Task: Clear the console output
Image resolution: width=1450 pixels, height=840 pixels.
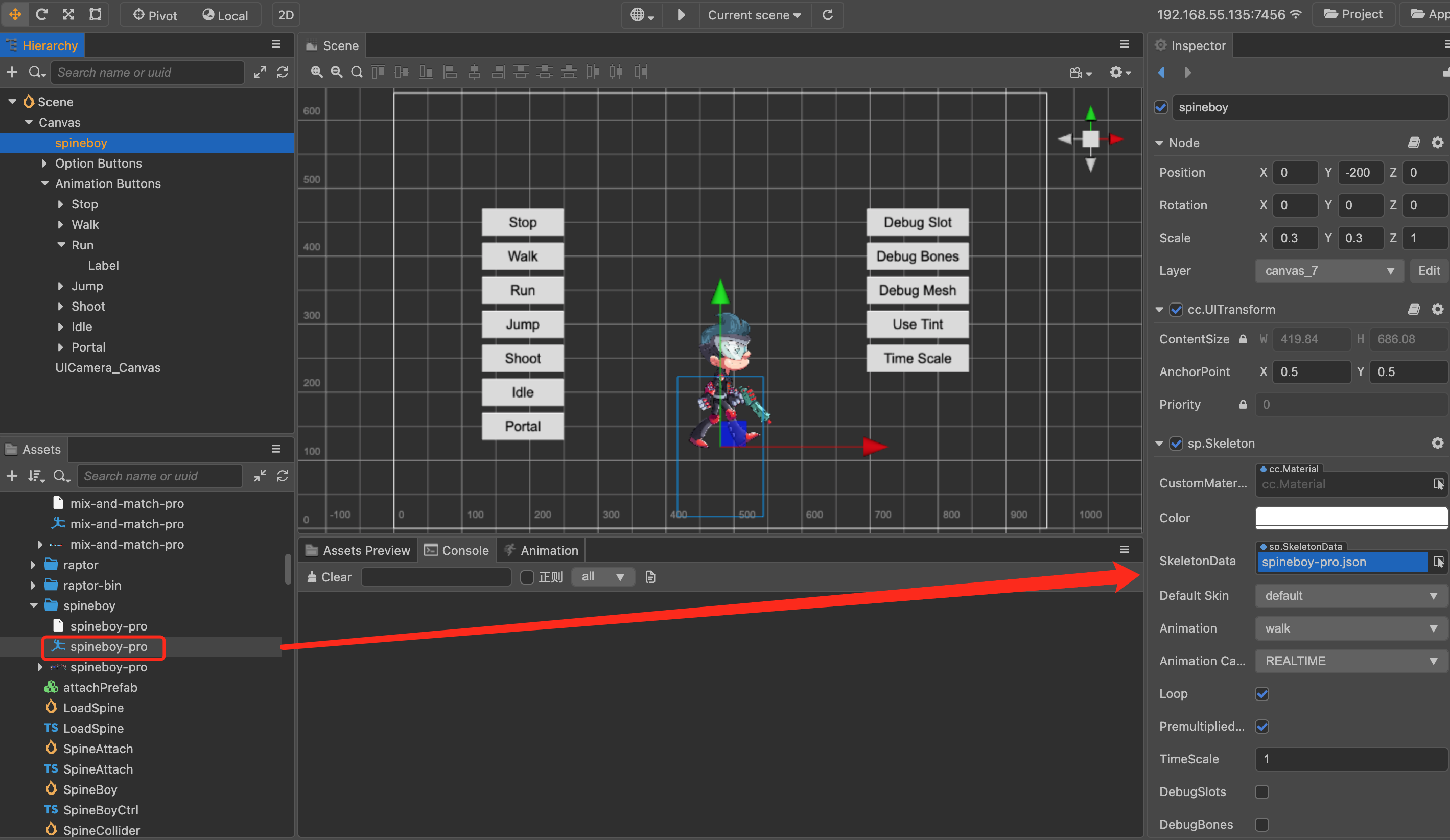Action: coord(330,577)
